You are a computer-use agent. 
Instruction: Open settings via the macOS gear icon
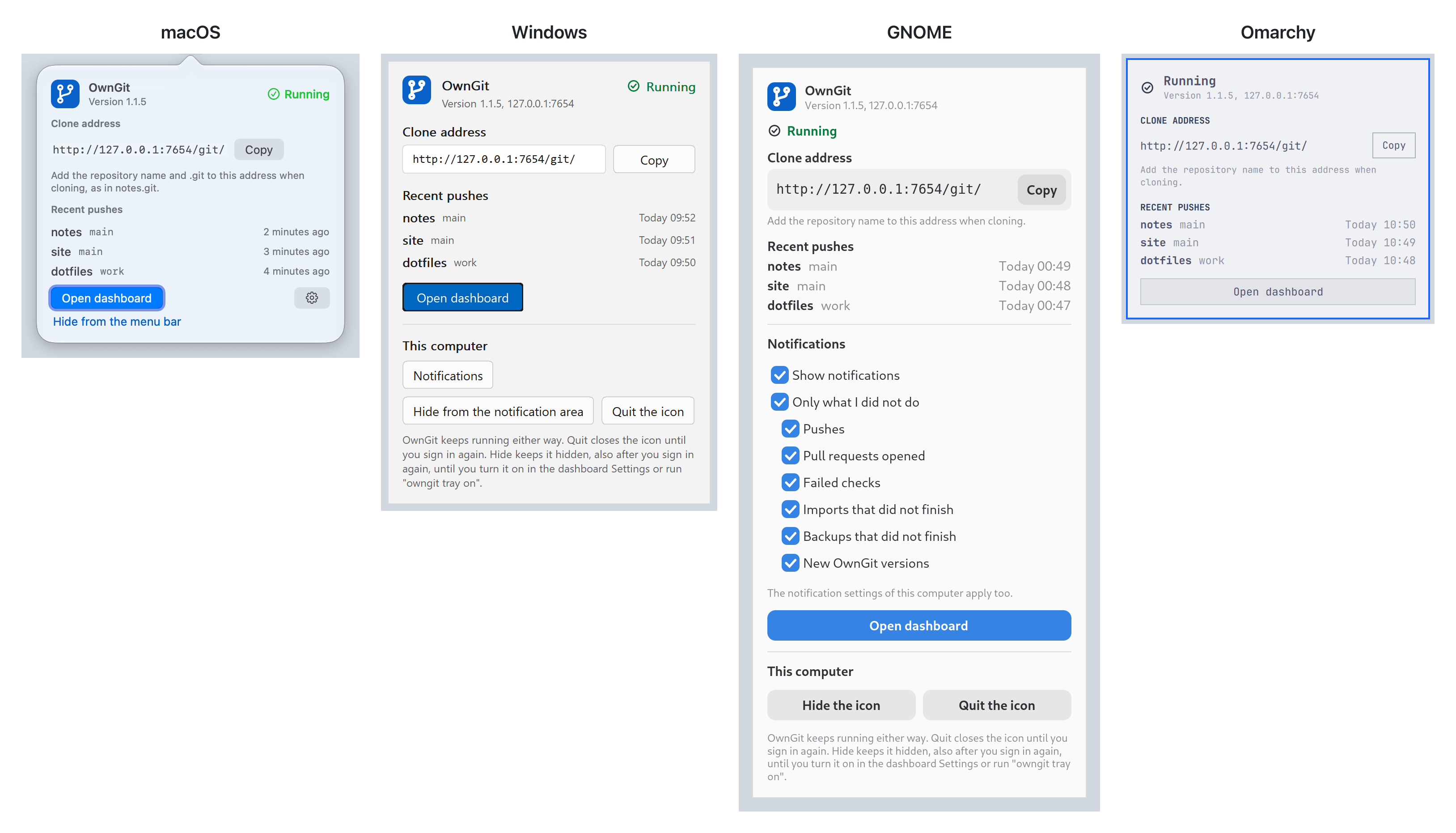[312, 297]
